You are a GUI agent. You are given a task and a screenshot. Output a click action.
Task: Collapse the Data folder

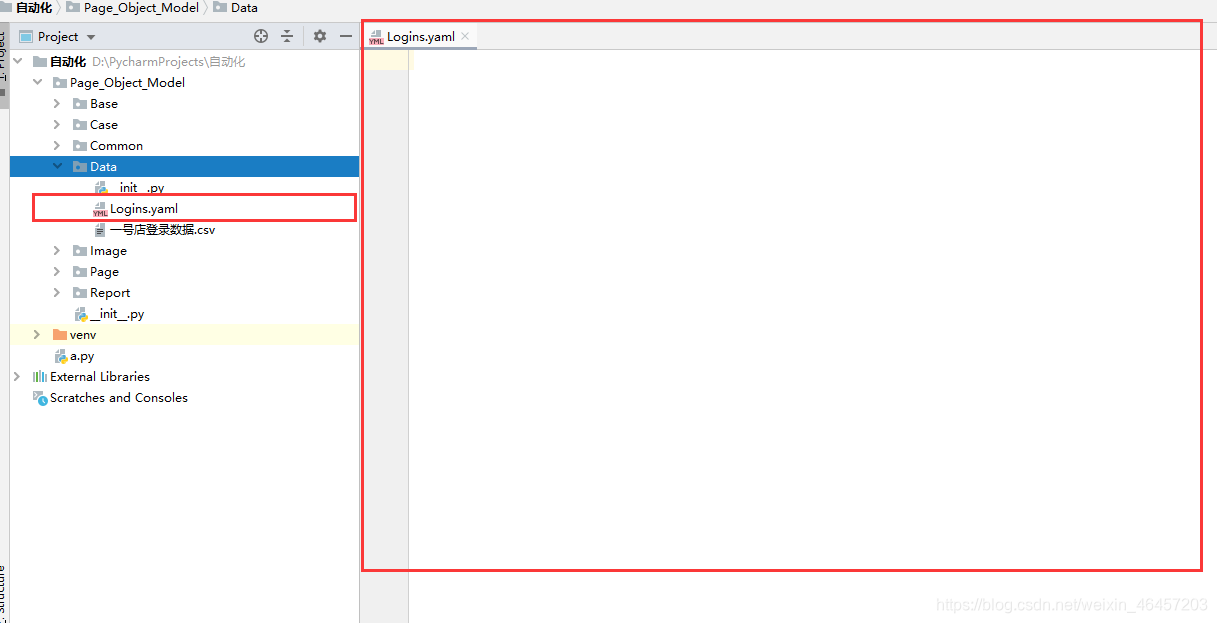tap(57, 167)
